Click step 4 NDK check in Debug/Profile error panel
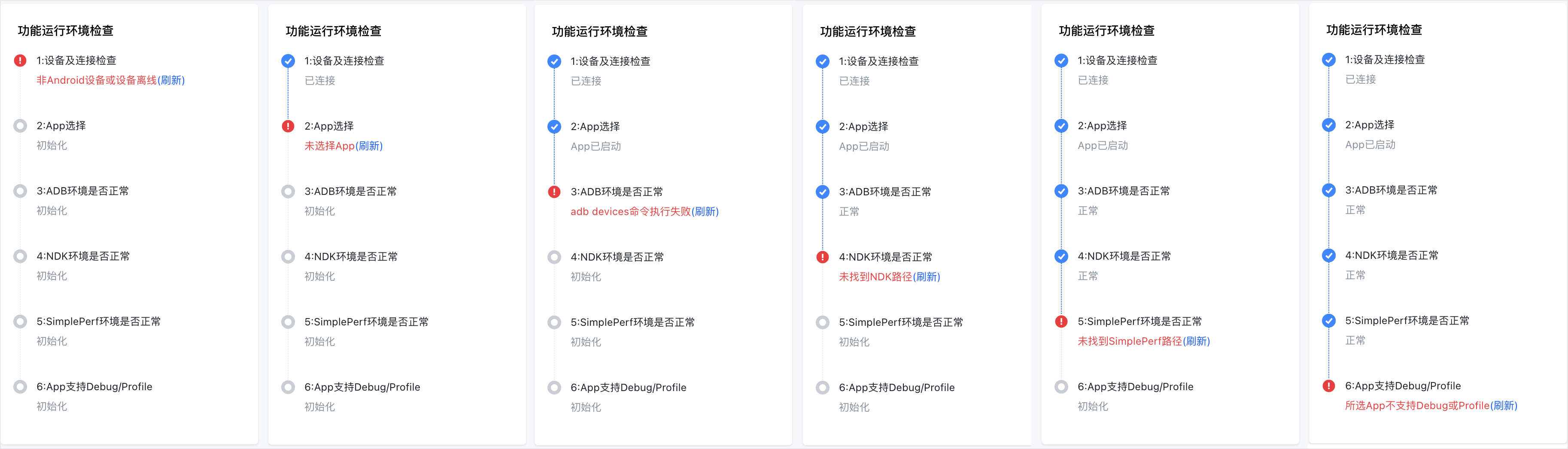1568x449 pixels. [x=1329, y=255]
